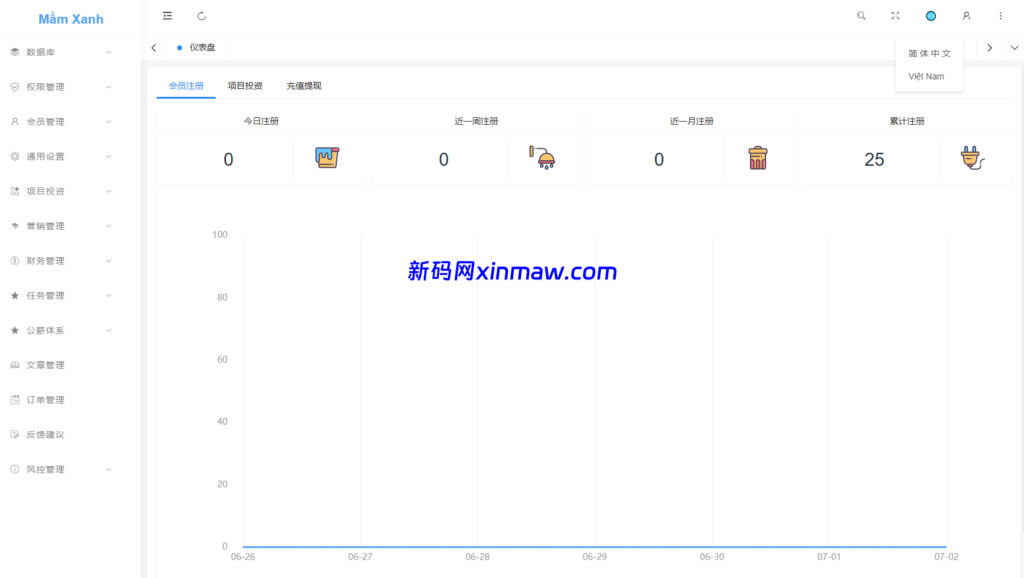The height and width of the screenshot is (578, 1024).
Task: Expand the 风控管理 menu chevron
Action: (x=108, y=469)
